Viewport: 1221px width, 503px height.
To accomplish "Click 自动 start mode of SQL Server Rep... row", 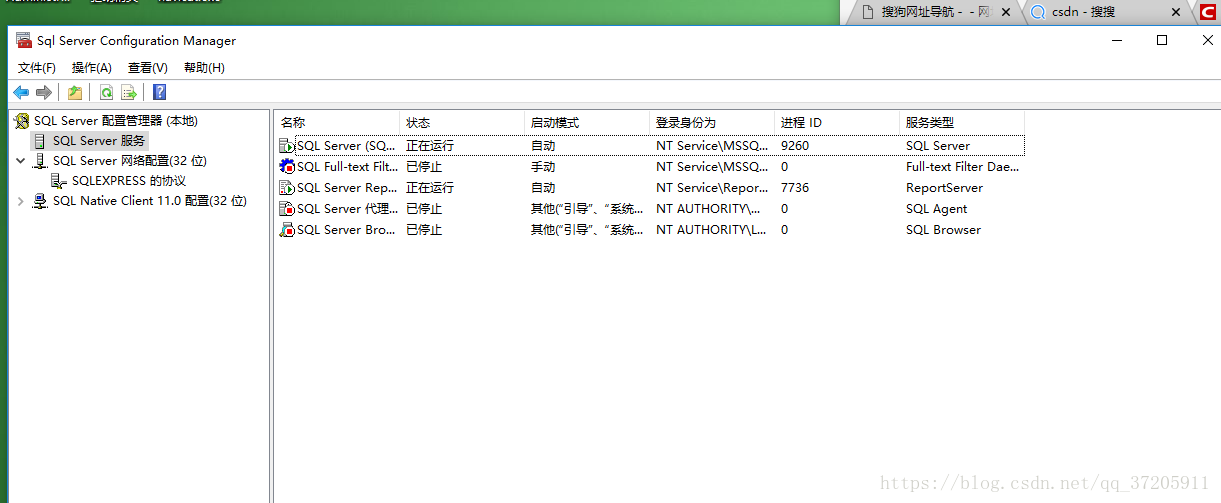I will point(543,188).
